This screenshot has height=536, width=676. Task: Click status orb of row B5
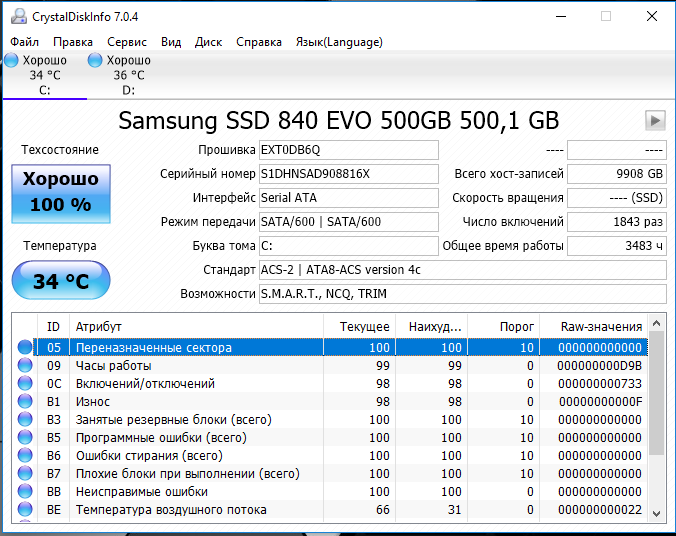coord(25,437)
